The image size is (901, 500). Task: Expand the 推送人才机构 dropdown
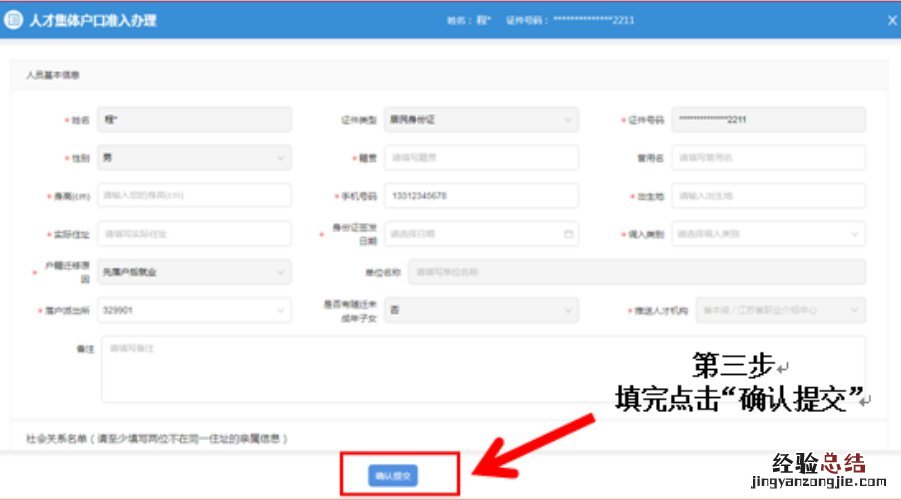pos(855,311)
